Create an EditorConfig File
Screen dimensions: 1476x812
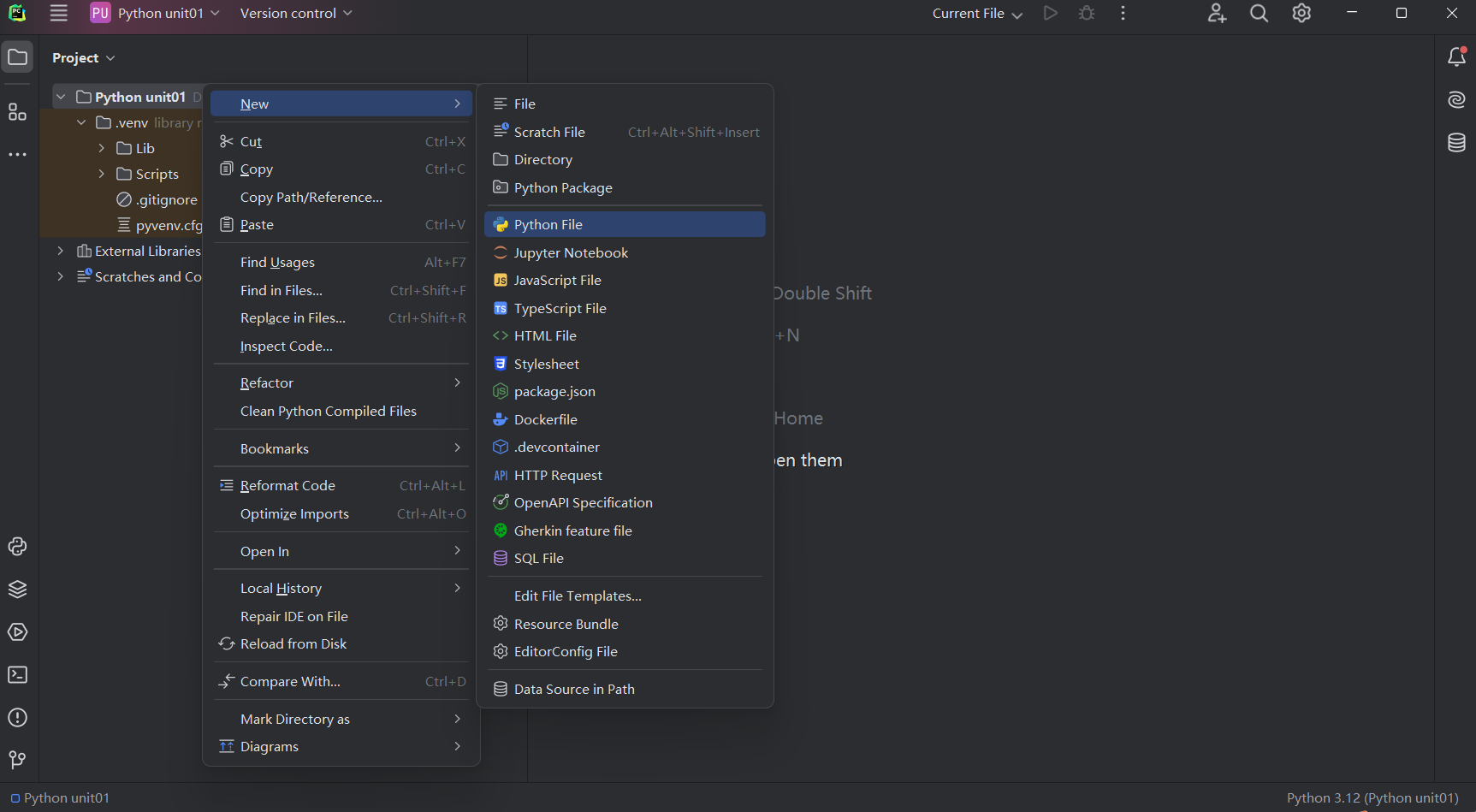pos(625,652)
